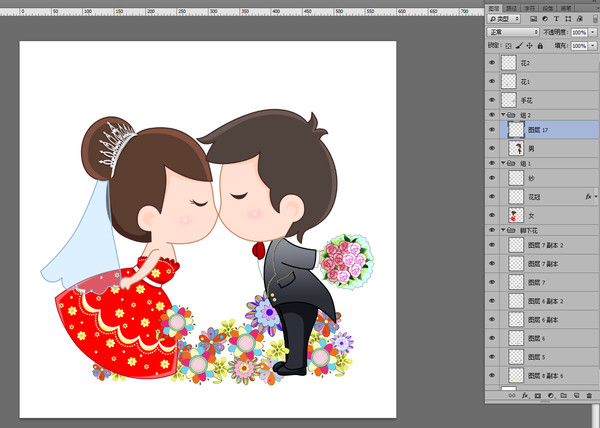Delete layer trash icon
Screen dimensions: 600x428
(589, 396)
